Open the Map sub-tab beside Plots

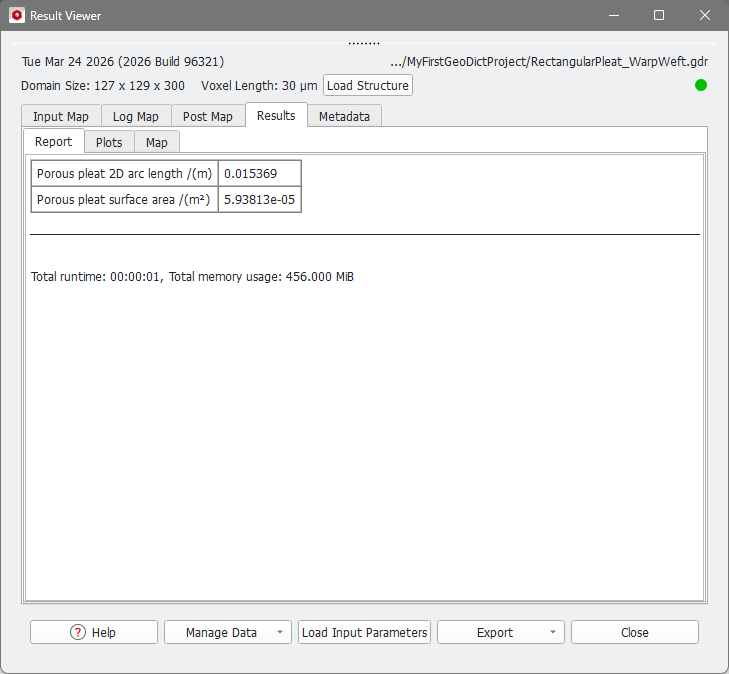click(x=157, y=142)
